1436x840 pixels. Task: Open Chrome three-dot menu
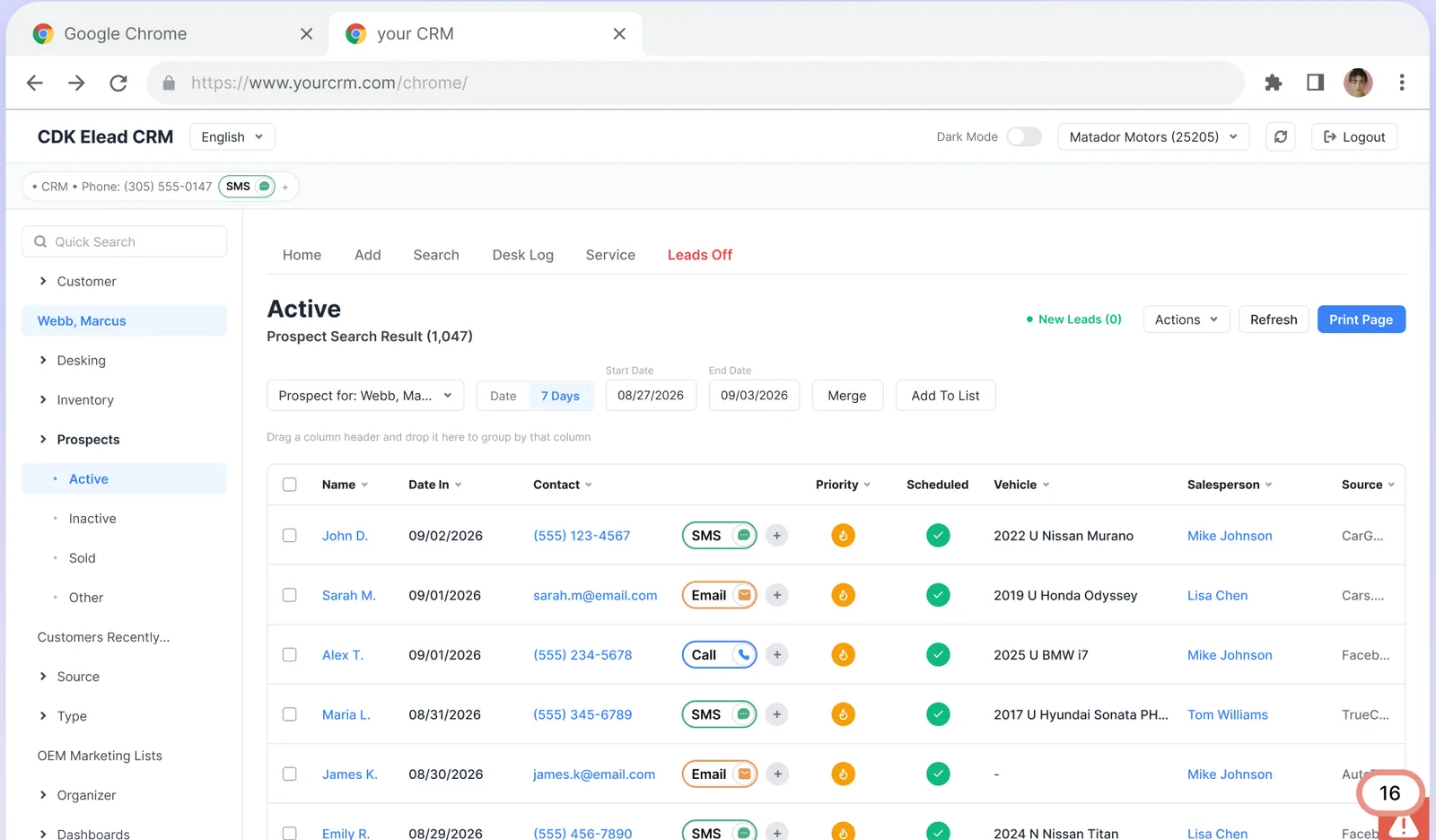point(1401,83)
